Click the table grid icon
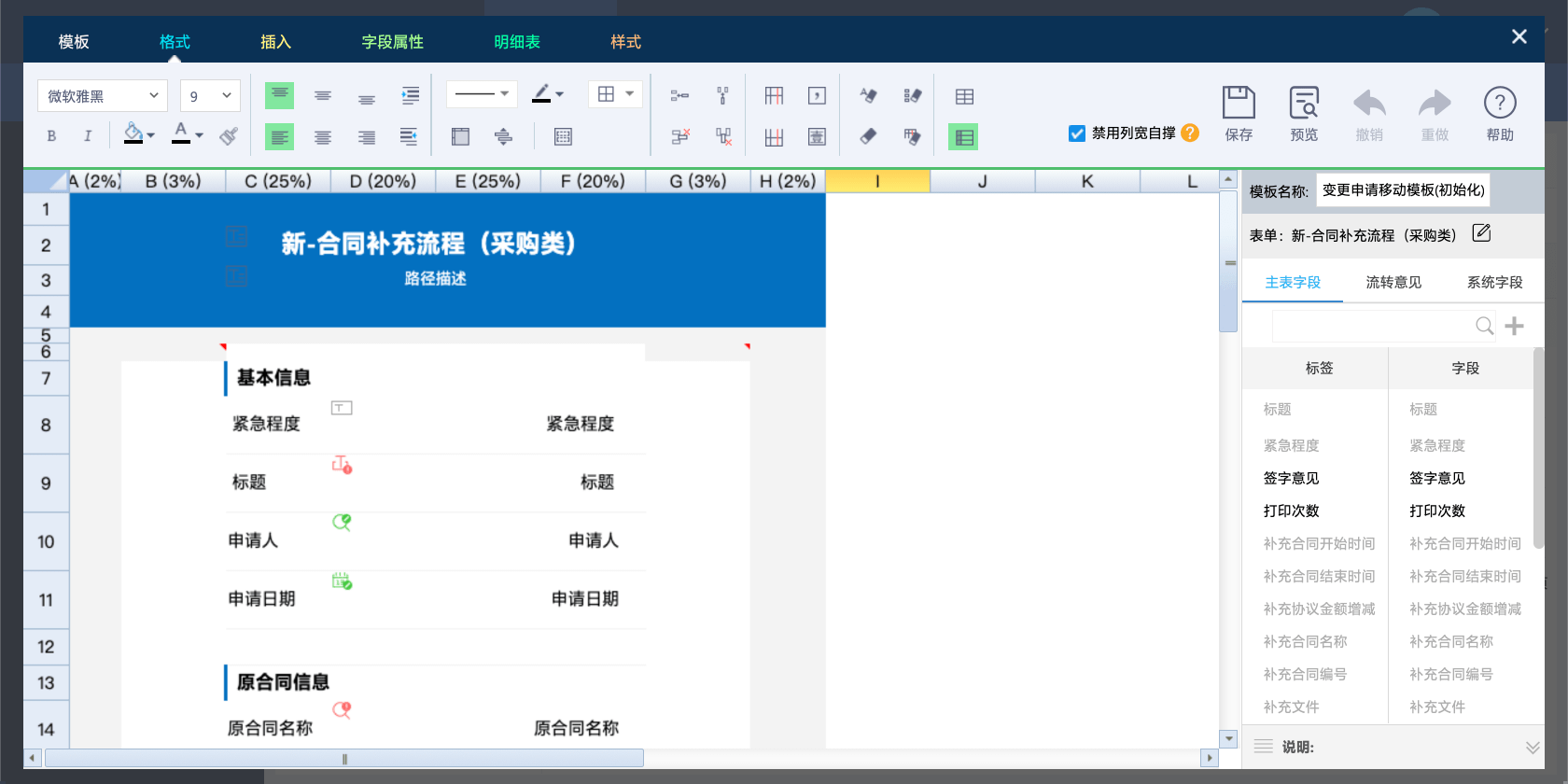The width and height of the screenshot is (1568, 784). tap(964, 96)
